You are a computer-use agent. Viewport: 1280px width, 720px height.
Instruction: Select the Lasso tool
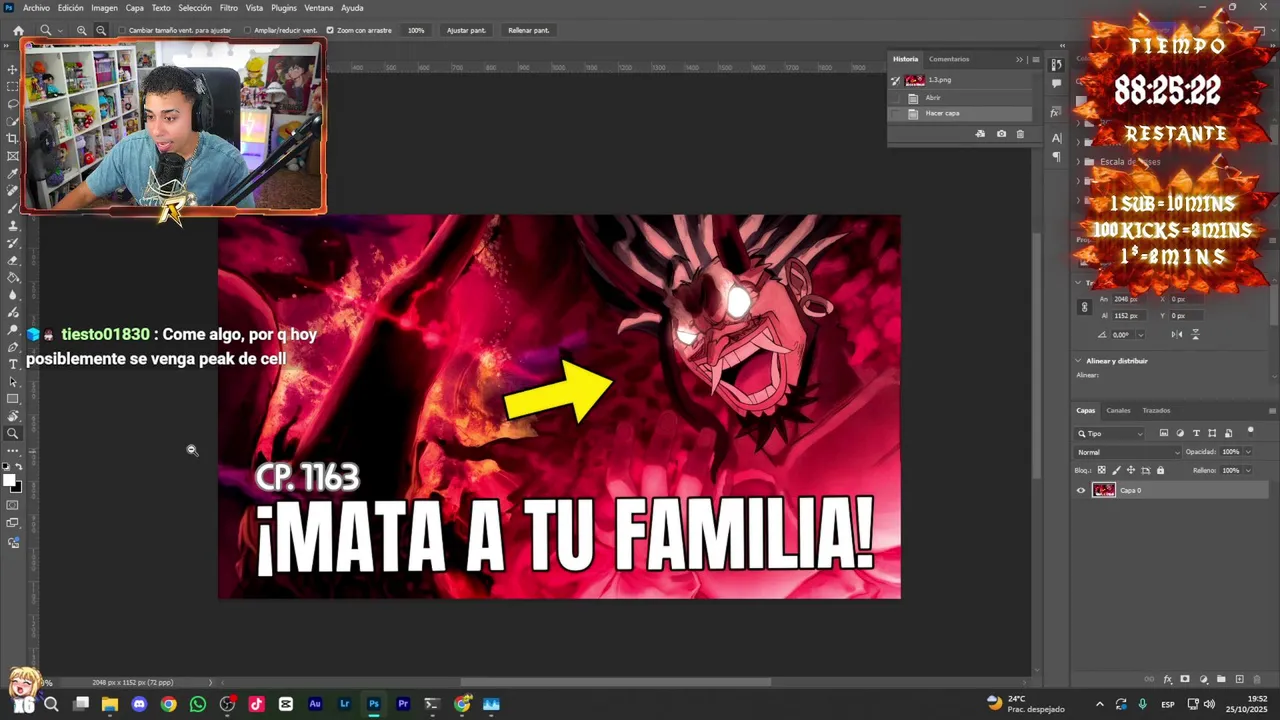[13, 104]
